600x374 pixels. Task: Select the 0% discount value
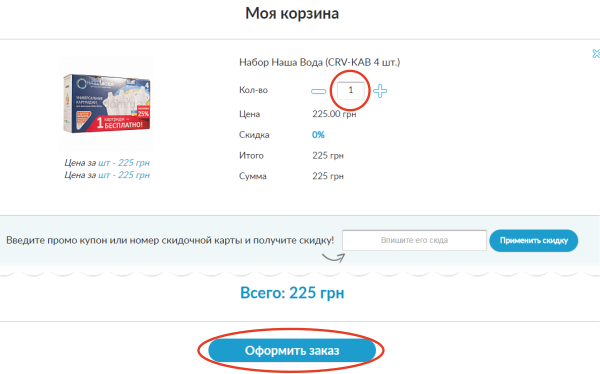point(318,135)
